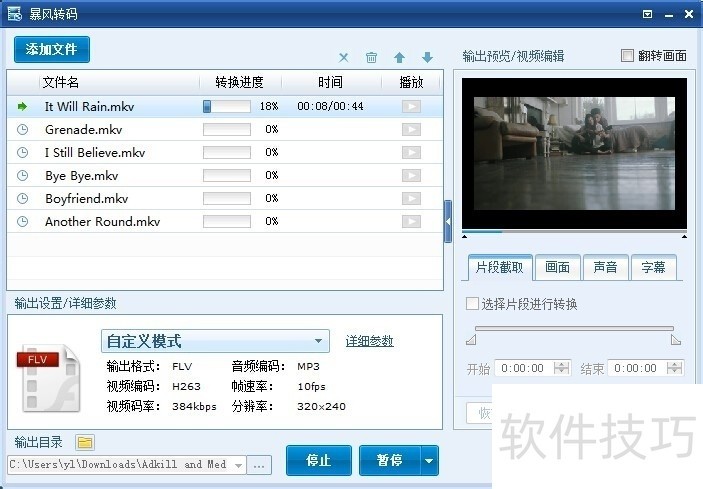Image resolution: width=703 pixels, height=489 pixels.
Task: Collapse the preview panel with side arrow
Action: (x=448, y=221)
